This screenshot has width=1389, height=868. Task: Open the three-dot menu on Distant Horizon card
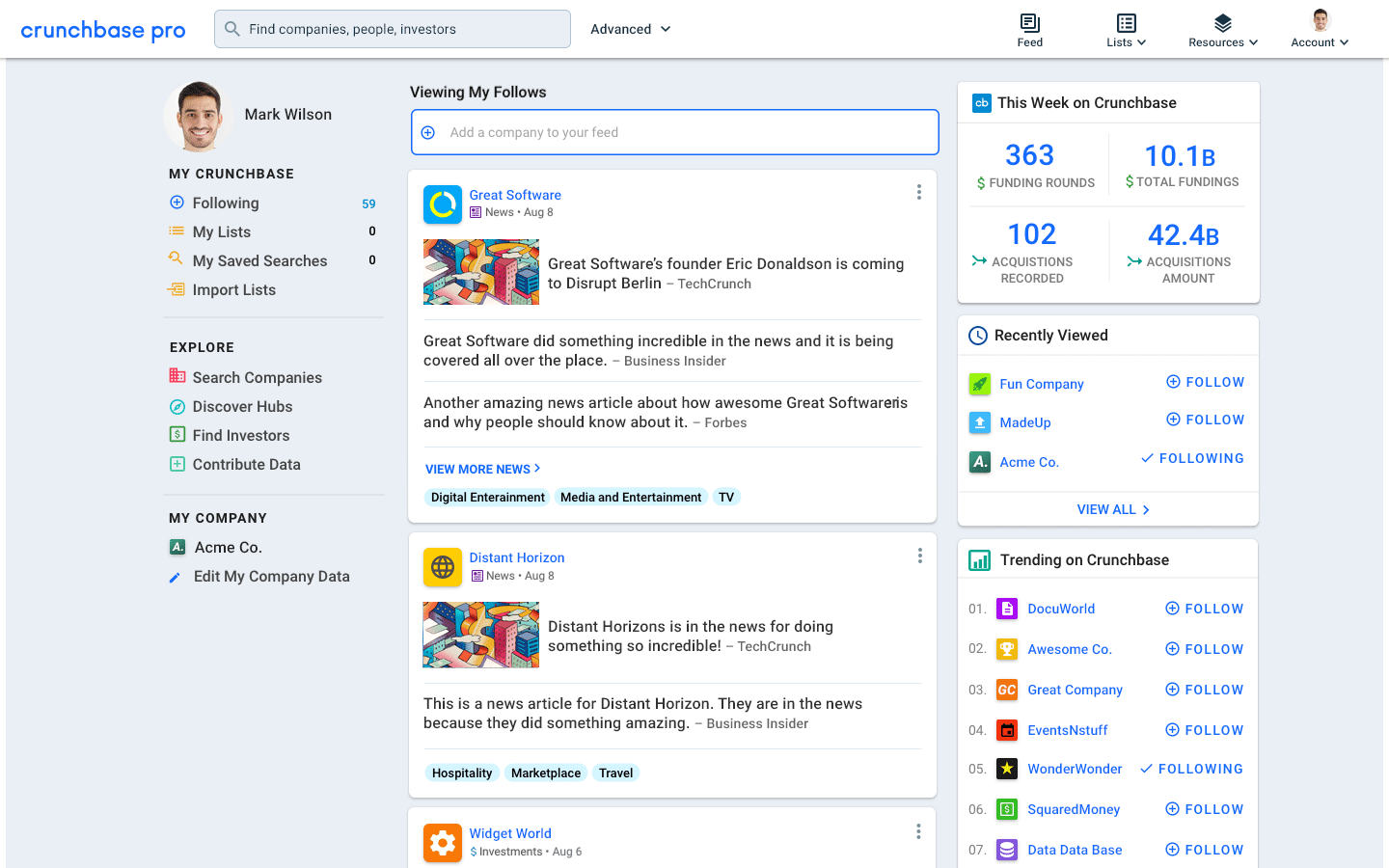(919, 556)
